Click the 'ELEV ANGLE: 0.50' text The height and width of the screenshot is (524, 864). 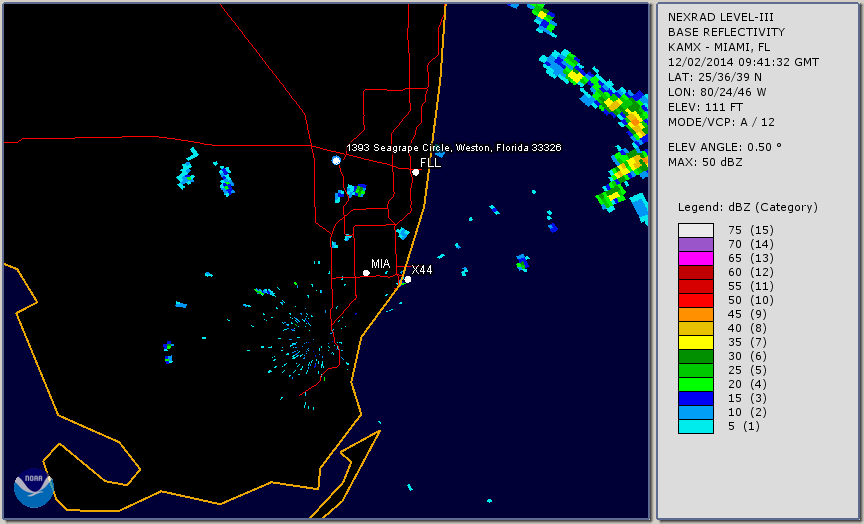click(725, 147)
